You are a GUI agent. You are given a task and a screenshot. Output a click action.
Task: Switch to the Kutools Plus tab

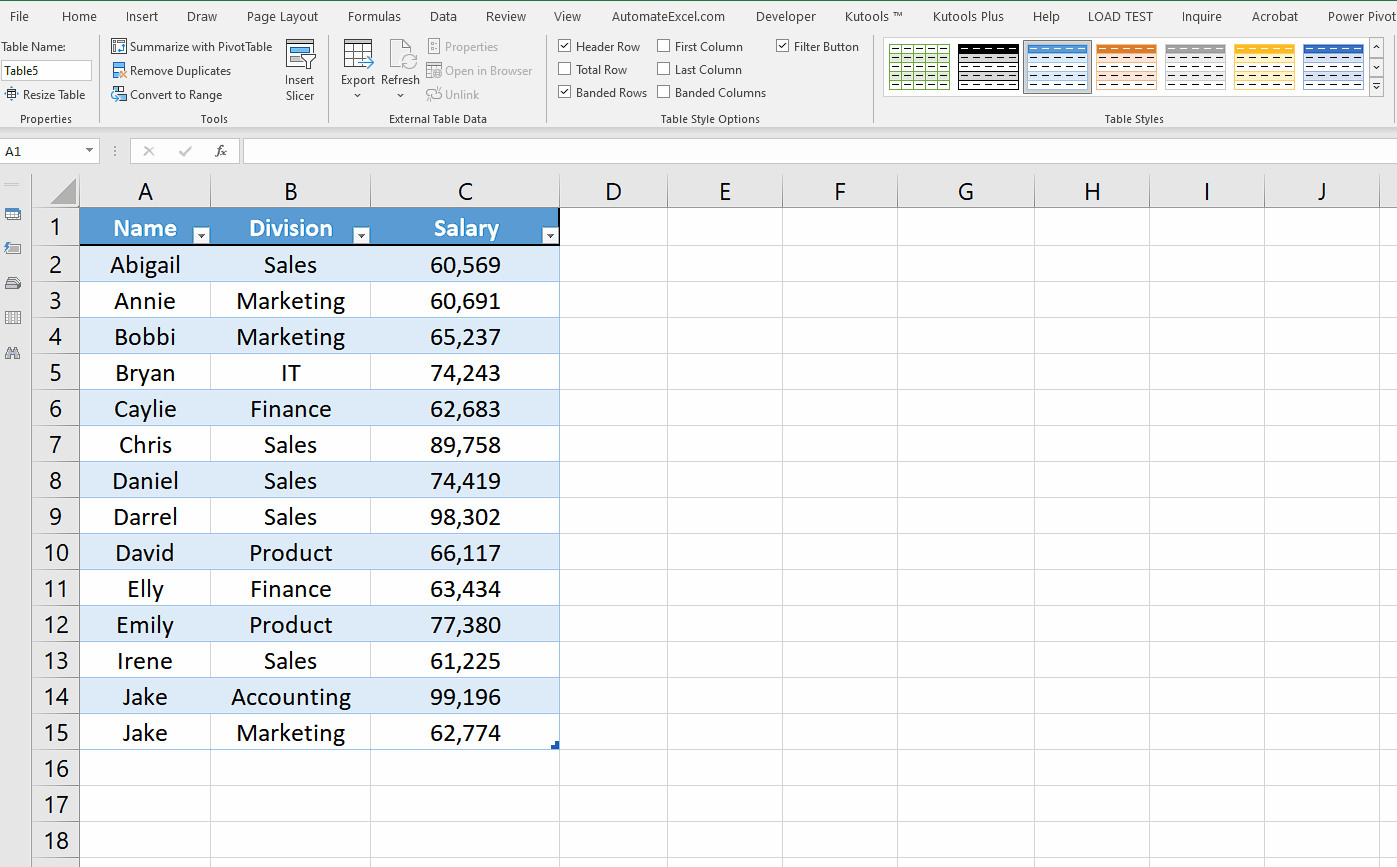(967, 16)
